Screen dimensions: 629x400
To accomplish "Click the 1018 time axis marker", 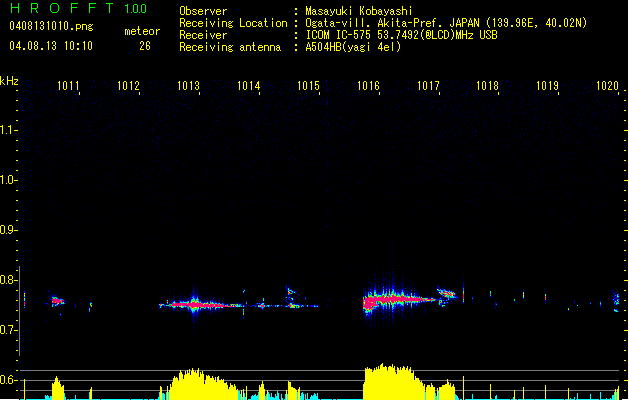I will point(487,86).
